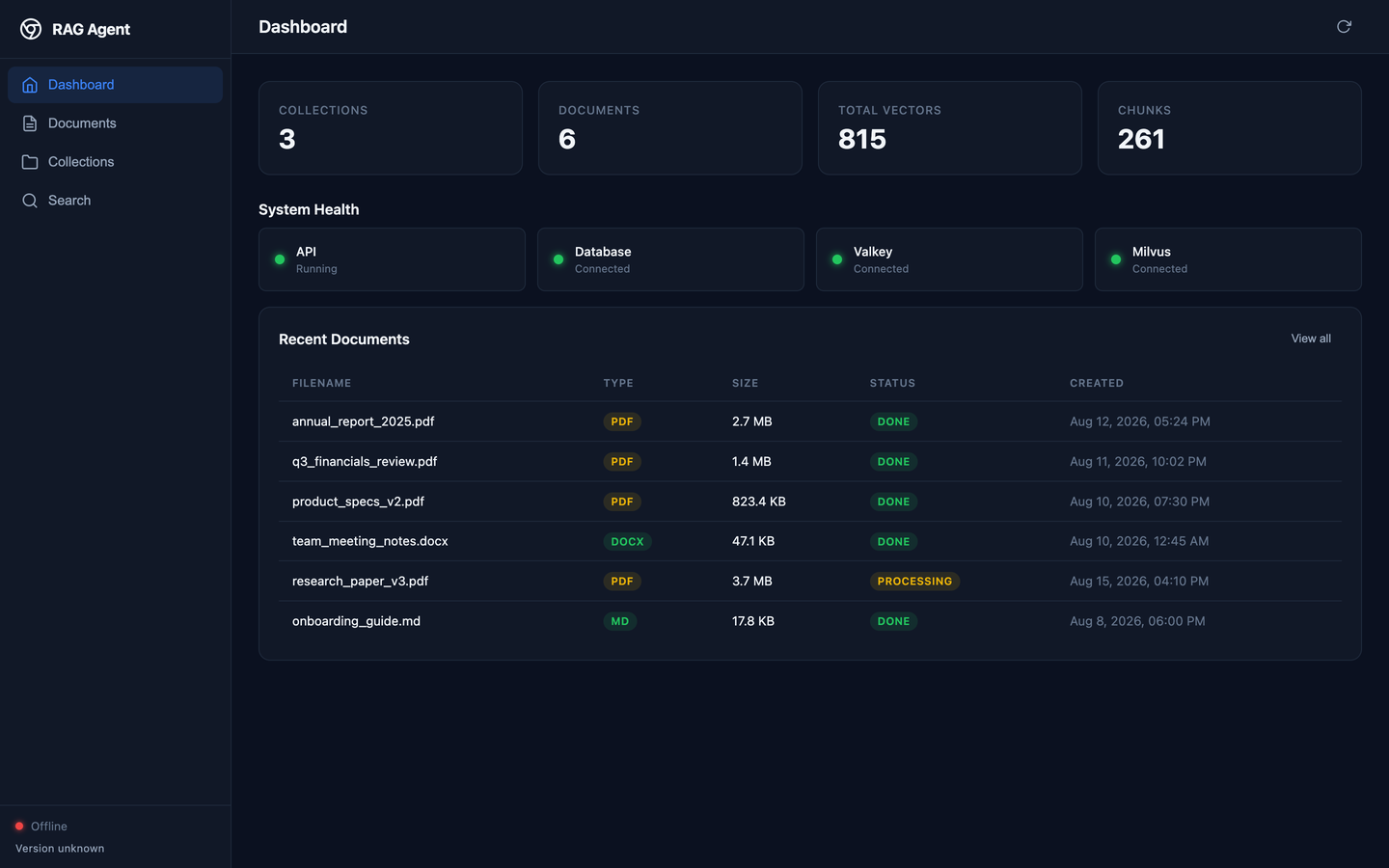Click the Valkey Connected health card

(949, 259)
